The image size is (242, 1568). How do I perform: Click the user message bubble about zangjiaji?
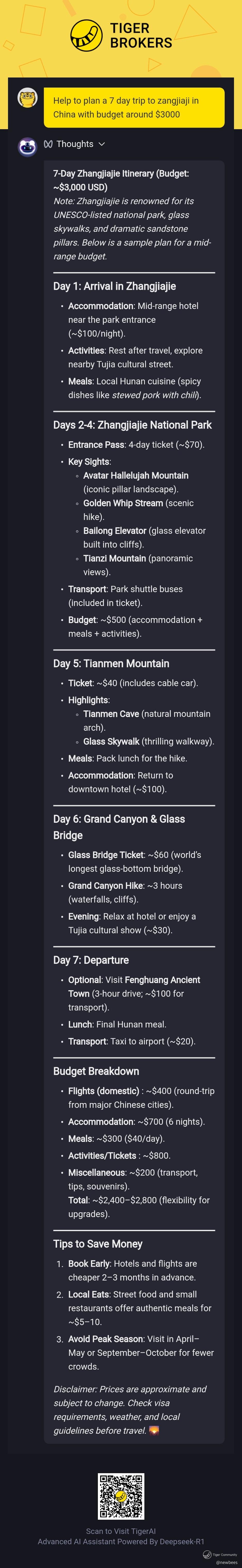134,107
